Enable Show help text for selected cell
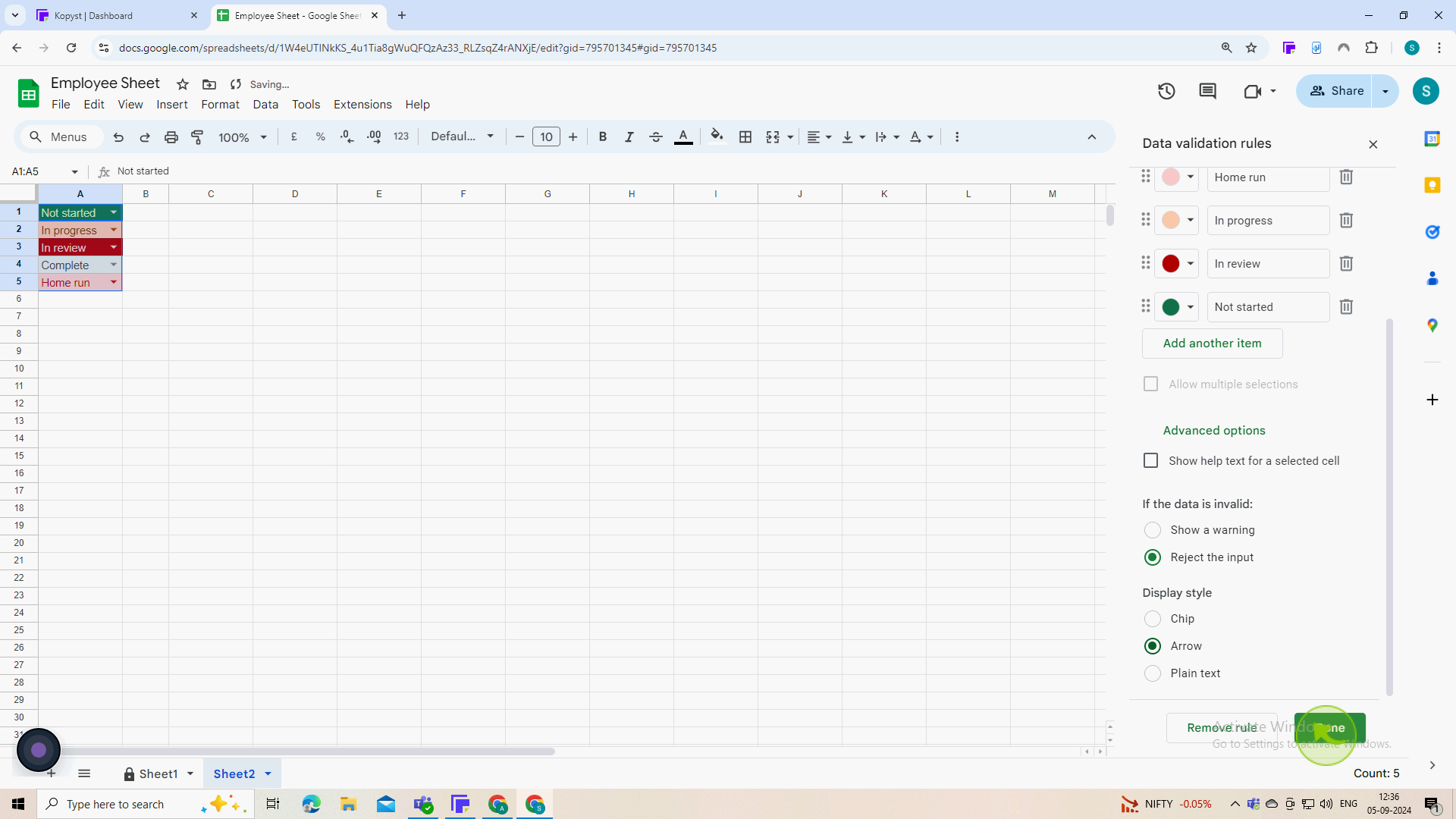The image size is (1456, 819). [1151, 460]
